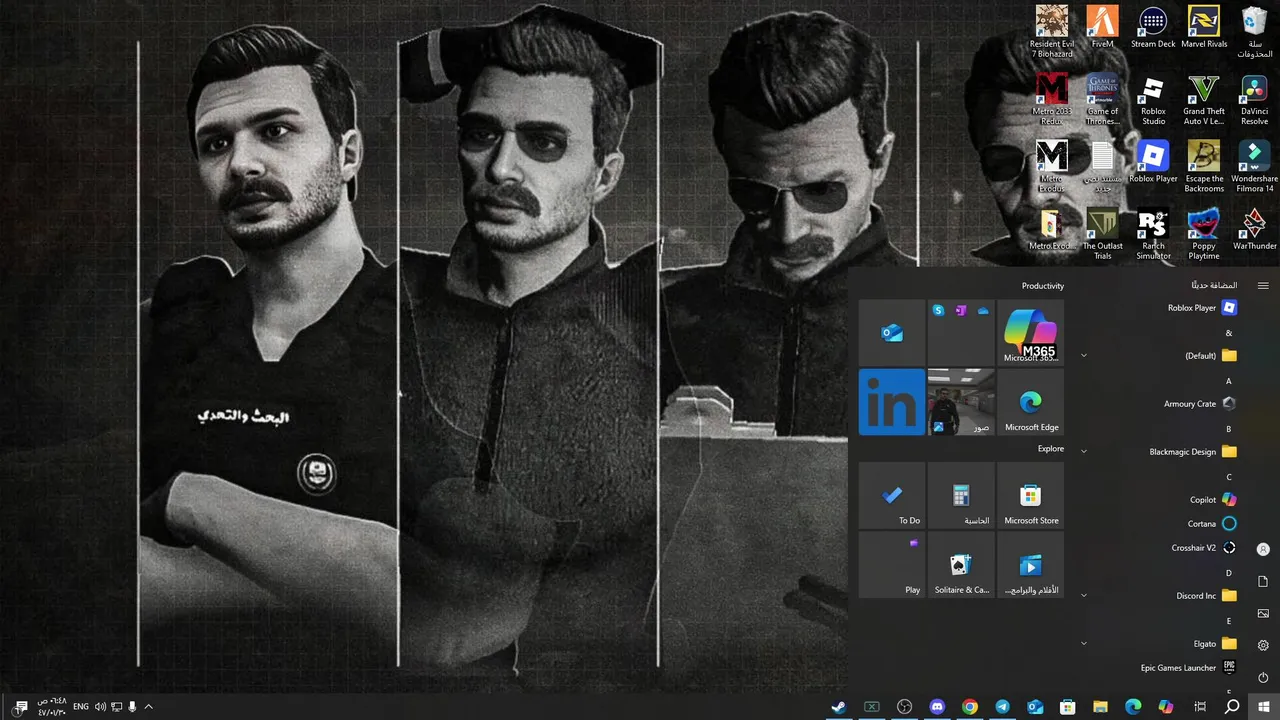Open the Resident Evil 7 Biohazard desktop shortcut
This screenshot has width=1280, height=720.
coord(1051,32)
